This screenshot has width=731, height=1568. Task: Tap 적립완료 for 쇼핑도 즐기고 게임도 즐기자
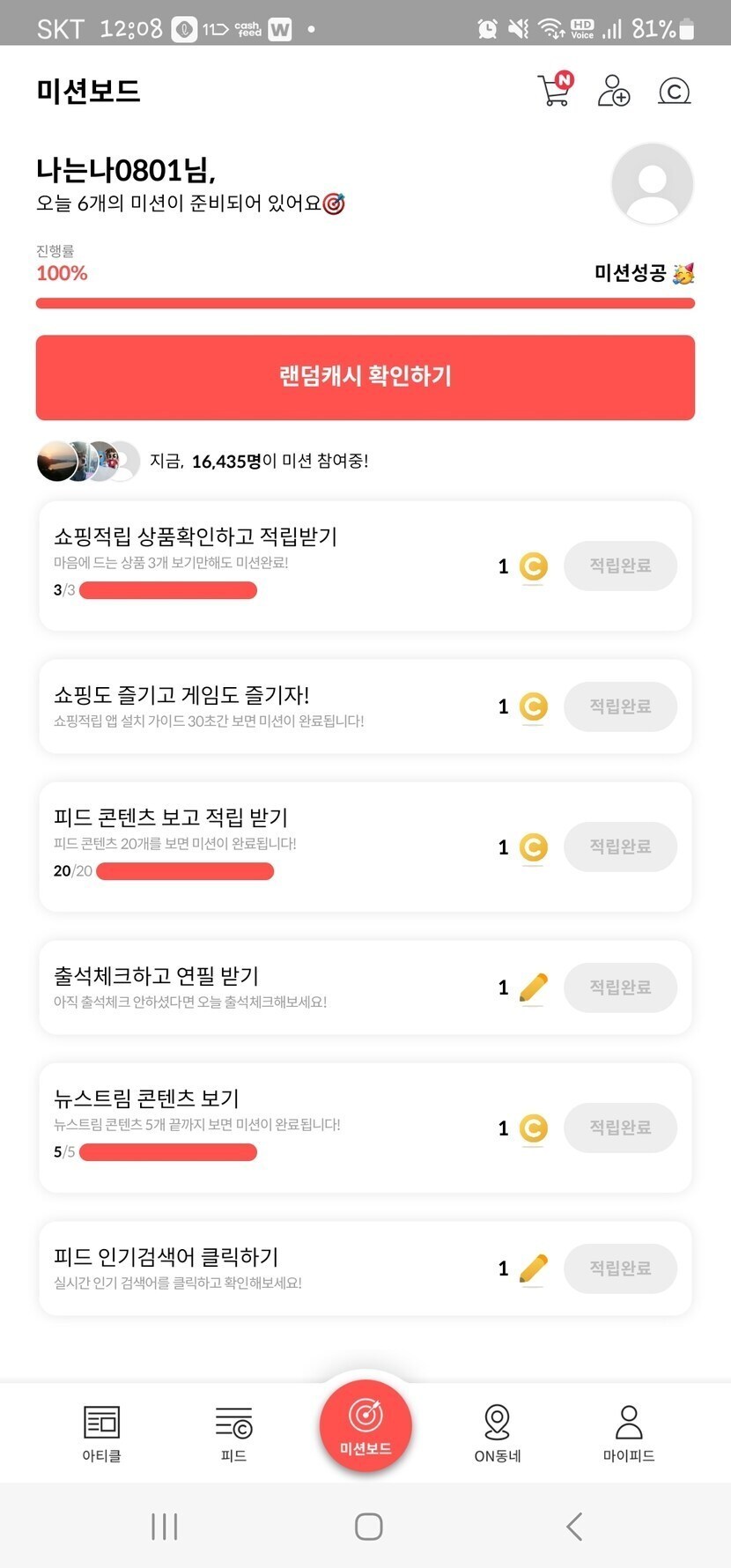(620, 706)
